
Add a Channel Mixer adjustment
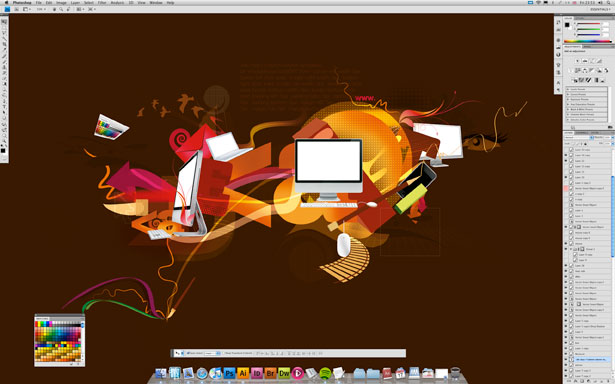(606, 71)
